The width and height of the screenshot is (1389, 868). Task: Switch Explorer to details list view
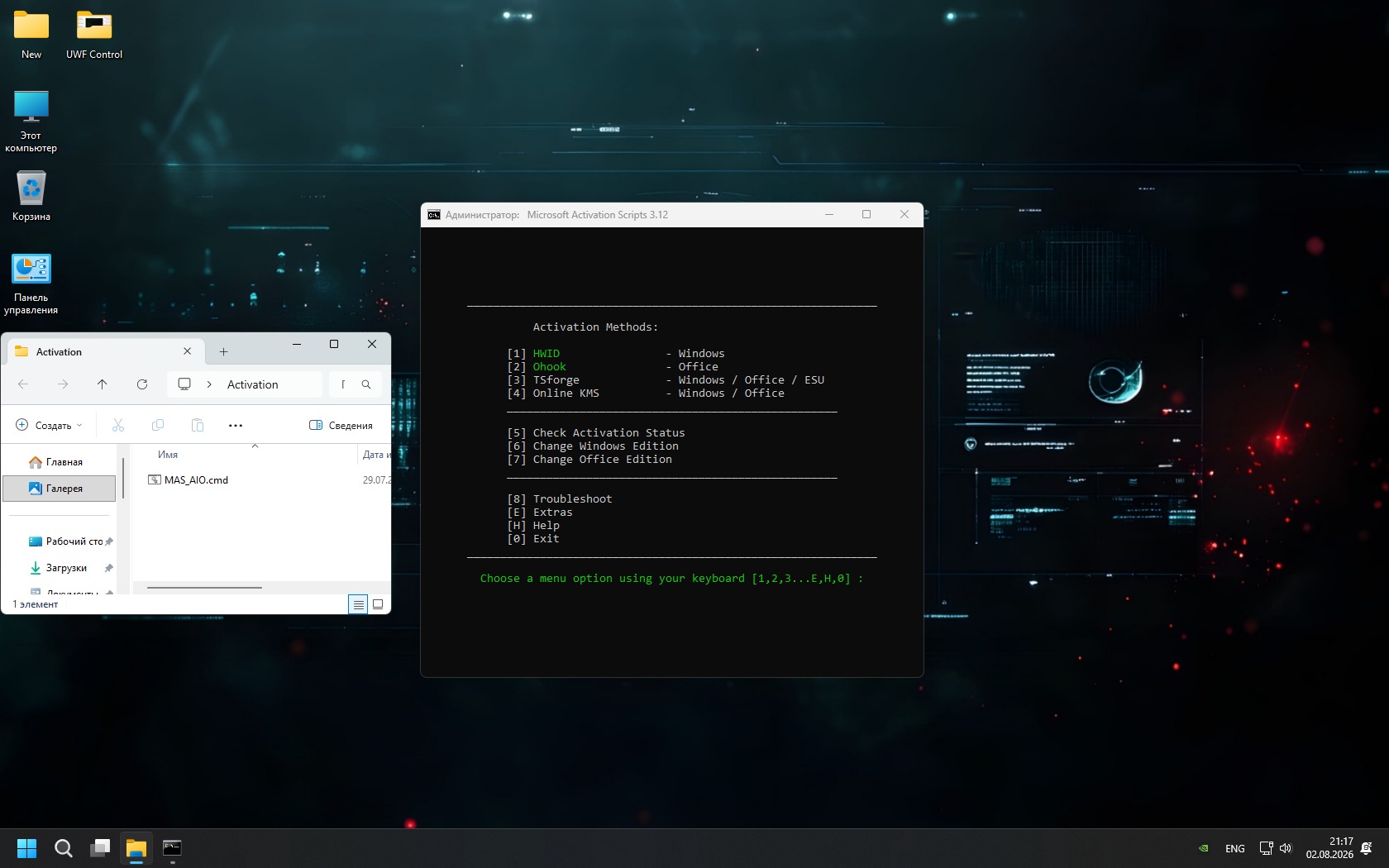(x=358, y=604)
